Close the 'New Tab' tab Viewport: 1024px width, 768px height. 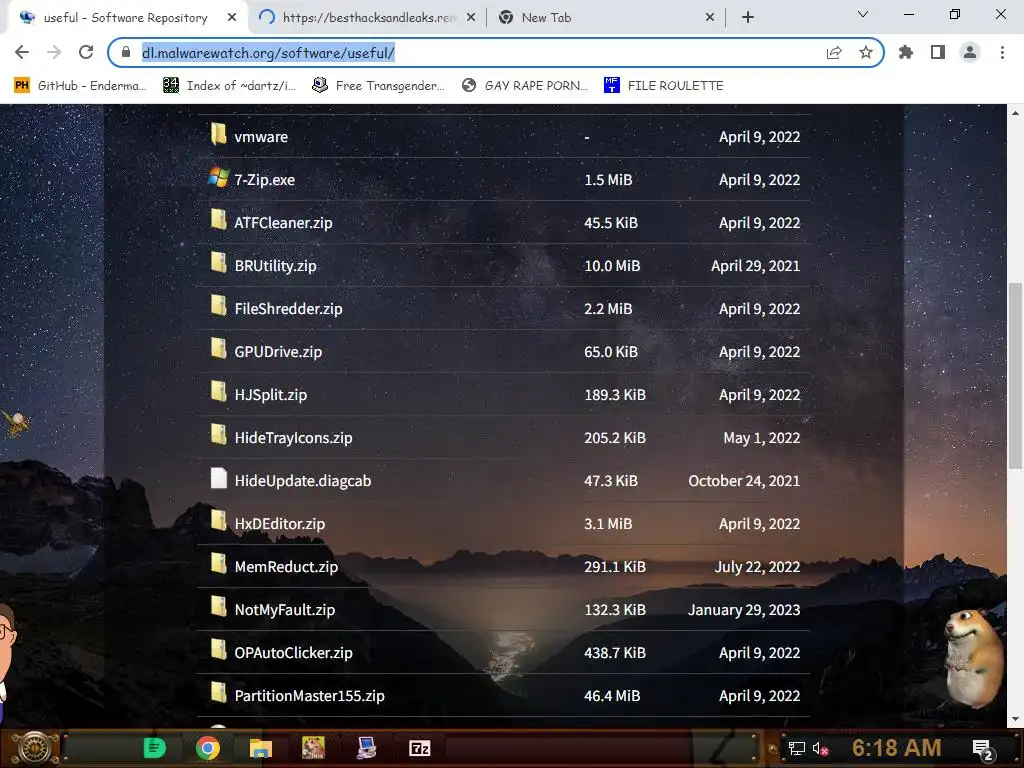click(710, 18)
